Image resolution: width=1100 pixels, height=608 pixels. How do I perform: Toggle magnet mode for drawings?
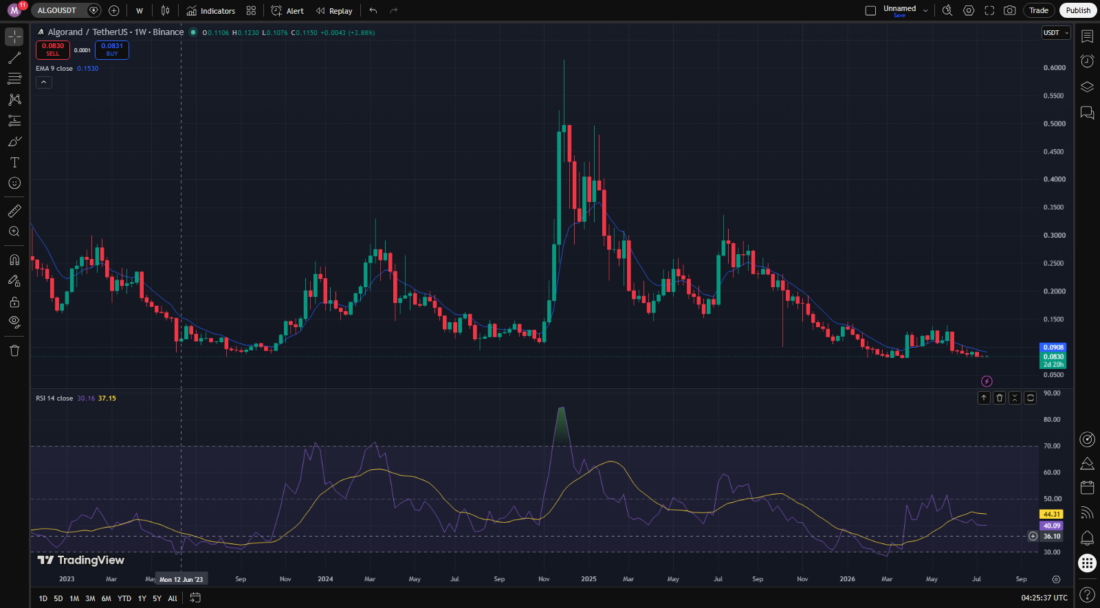coord(15,259)
